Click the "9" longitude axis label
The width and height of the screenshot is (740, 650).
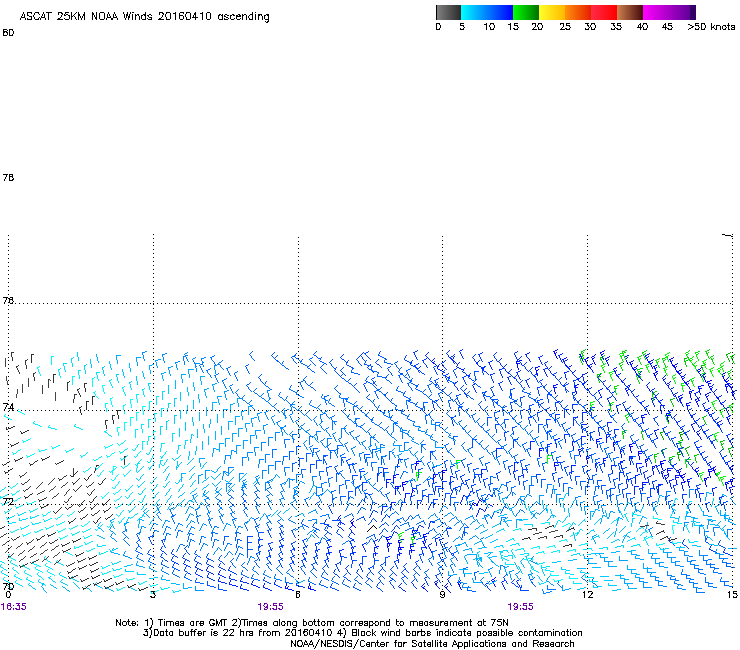pyautogui.click(x=442, y=594)
